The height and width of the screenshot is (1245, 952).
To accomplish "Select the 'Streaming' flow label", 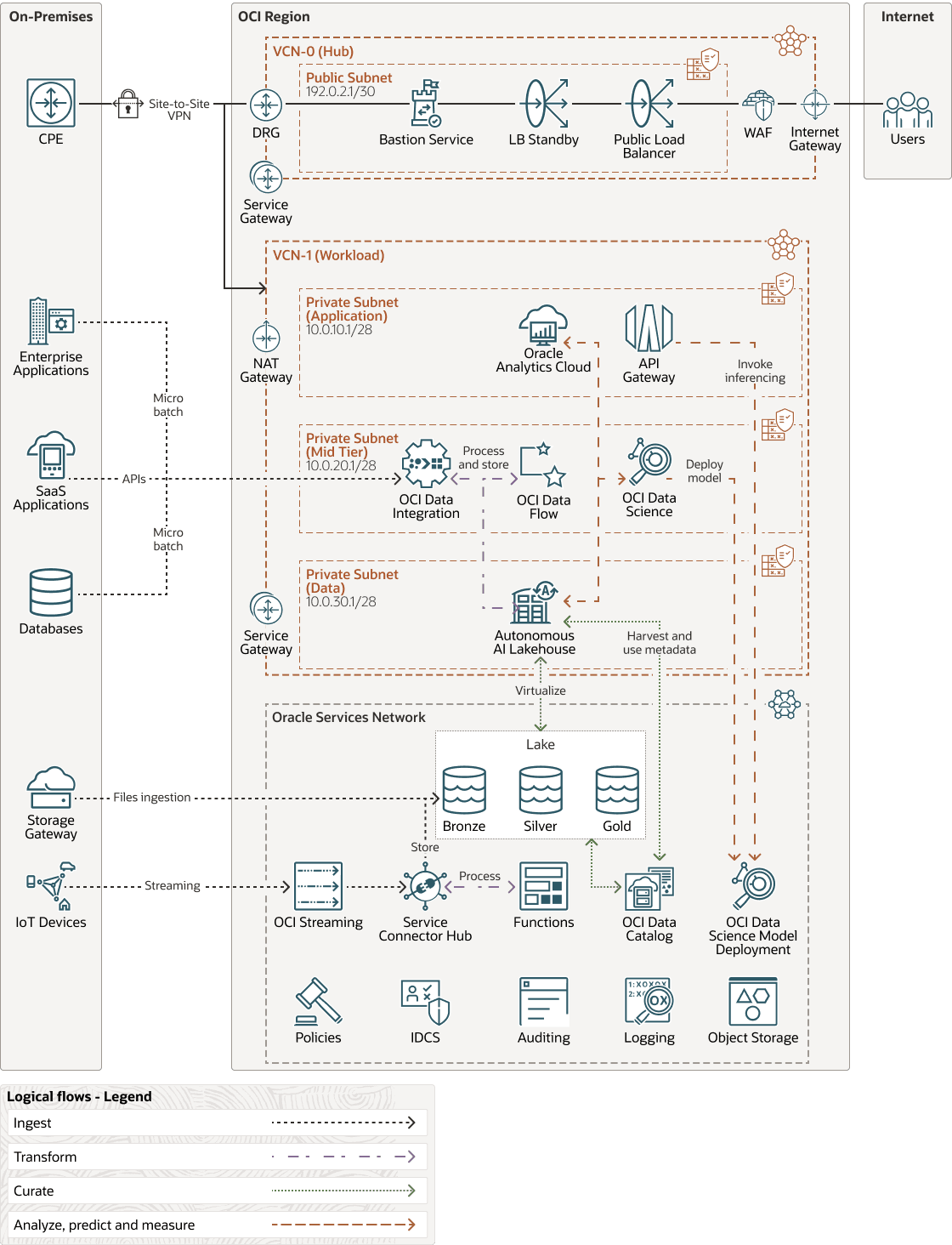I will 173,885.
